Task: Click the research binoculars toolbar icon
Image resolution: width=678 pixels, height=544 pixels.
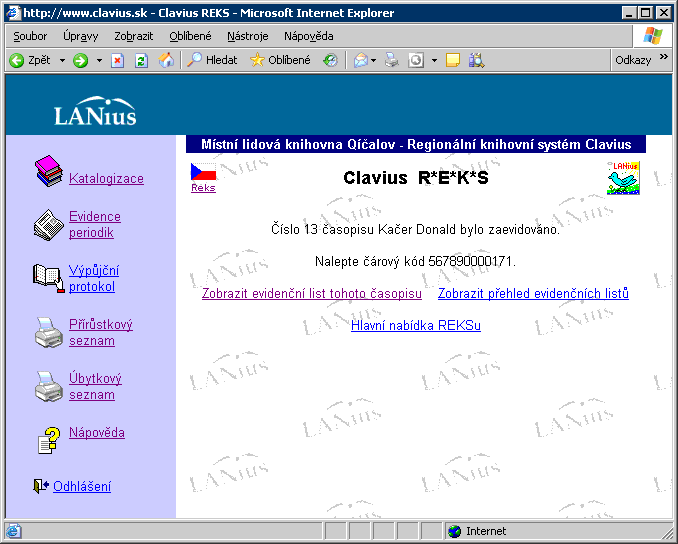Action: tap(477, 60)
